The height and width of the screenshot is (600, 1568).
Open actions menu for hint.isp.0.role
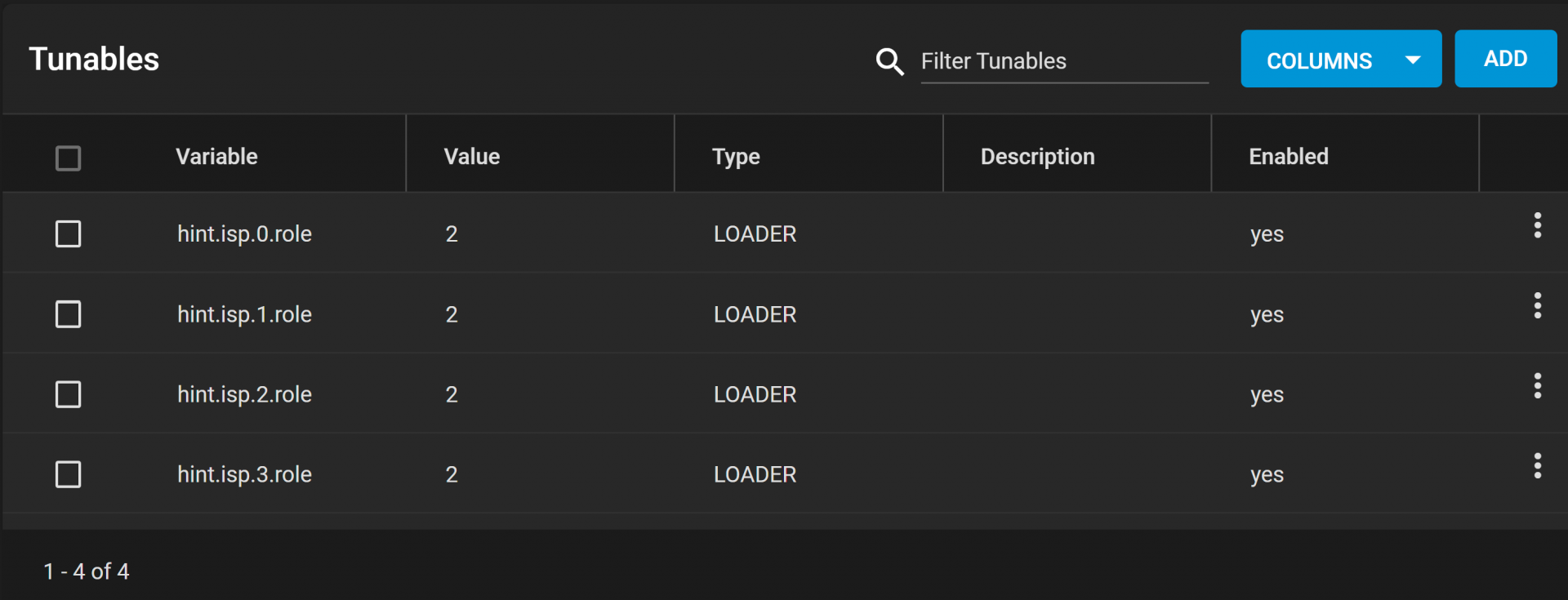pyautogui.click(x=1537, y=225)
